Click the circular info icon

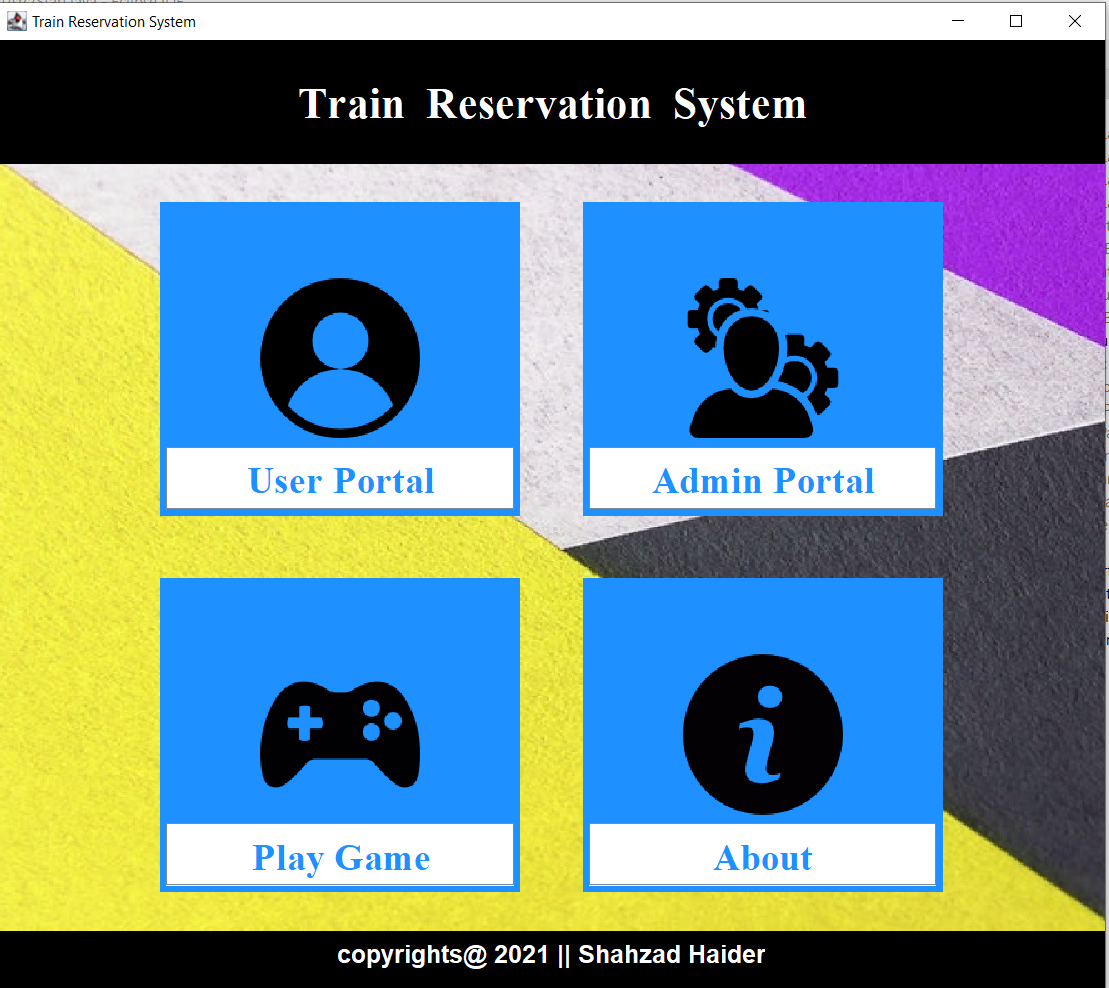coord(762,734)
